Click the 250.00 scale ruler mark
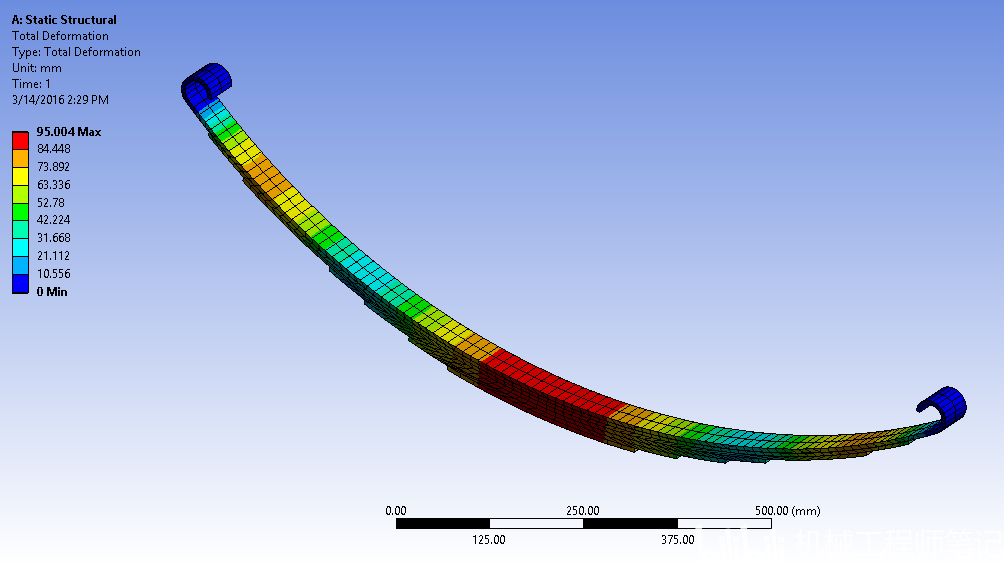Screen dimensions: 1004x564 (x=583, y=511)
